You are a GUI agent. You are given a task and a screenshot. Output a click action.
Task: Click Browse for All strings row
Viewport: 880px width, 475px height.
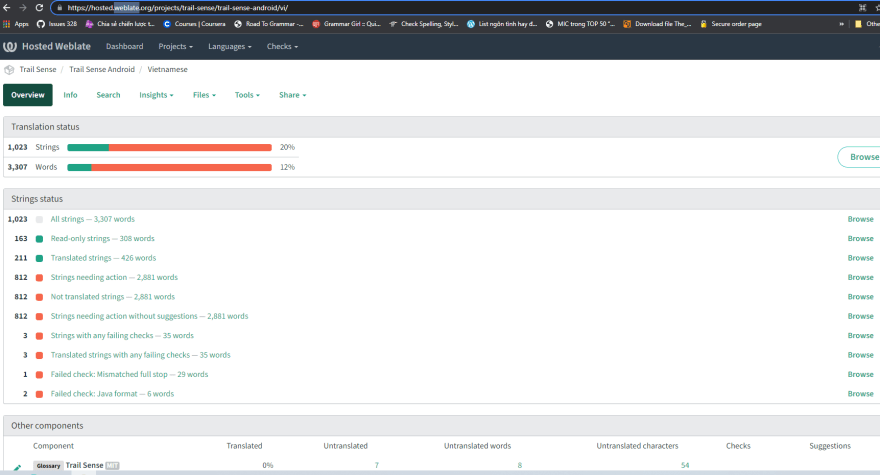tap(860, 220)
